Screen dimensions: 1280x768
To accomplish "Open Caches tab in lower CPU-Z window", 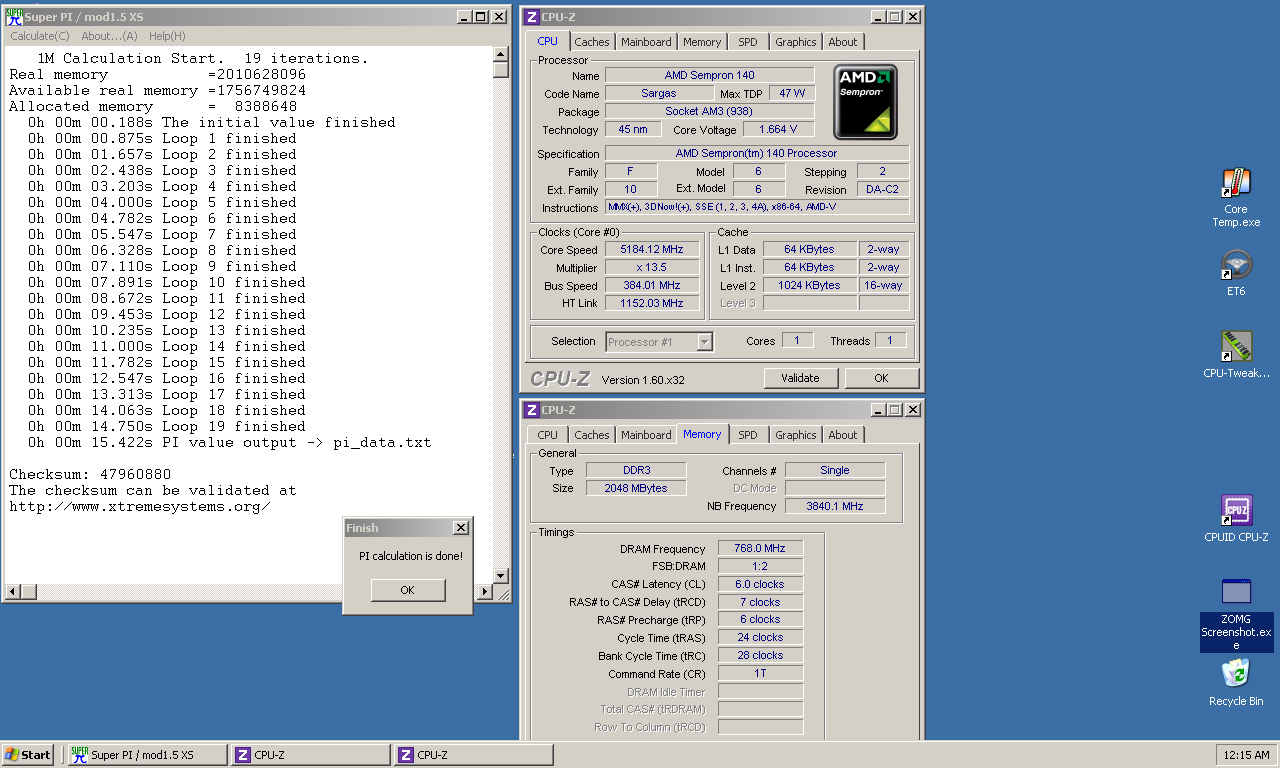I will (592, 435).
